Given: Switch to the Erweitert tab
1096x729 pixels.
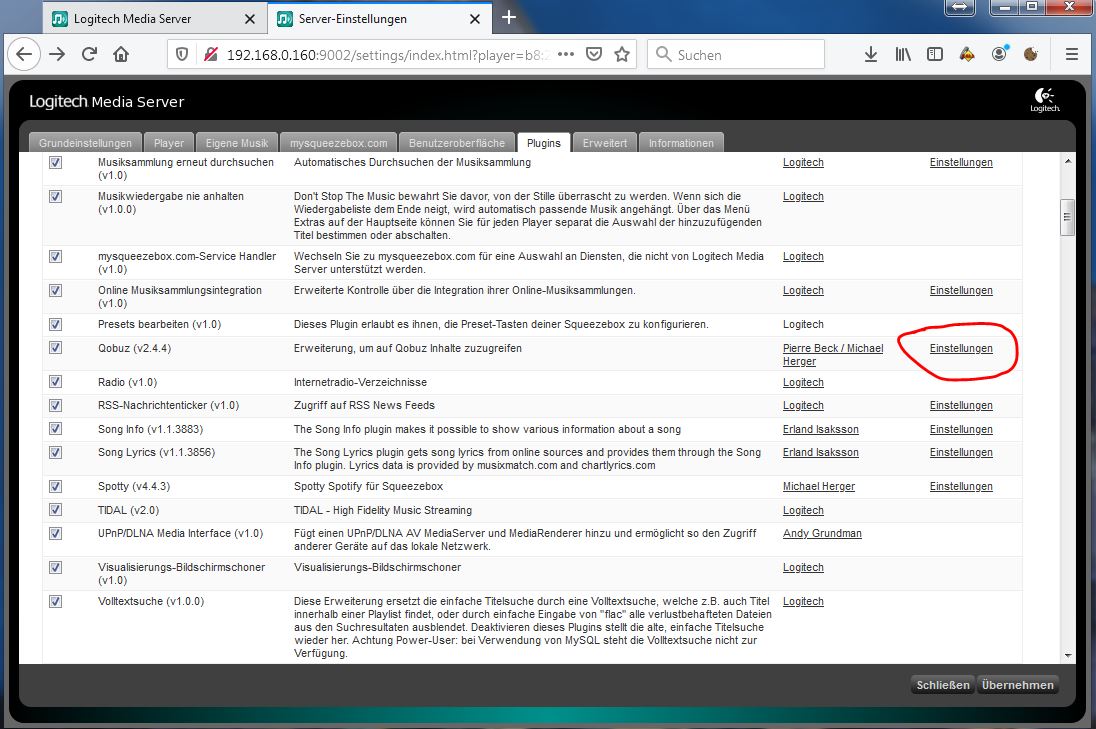Looking at the screenshot, I should pyautogui.click(x=605, y=143).
